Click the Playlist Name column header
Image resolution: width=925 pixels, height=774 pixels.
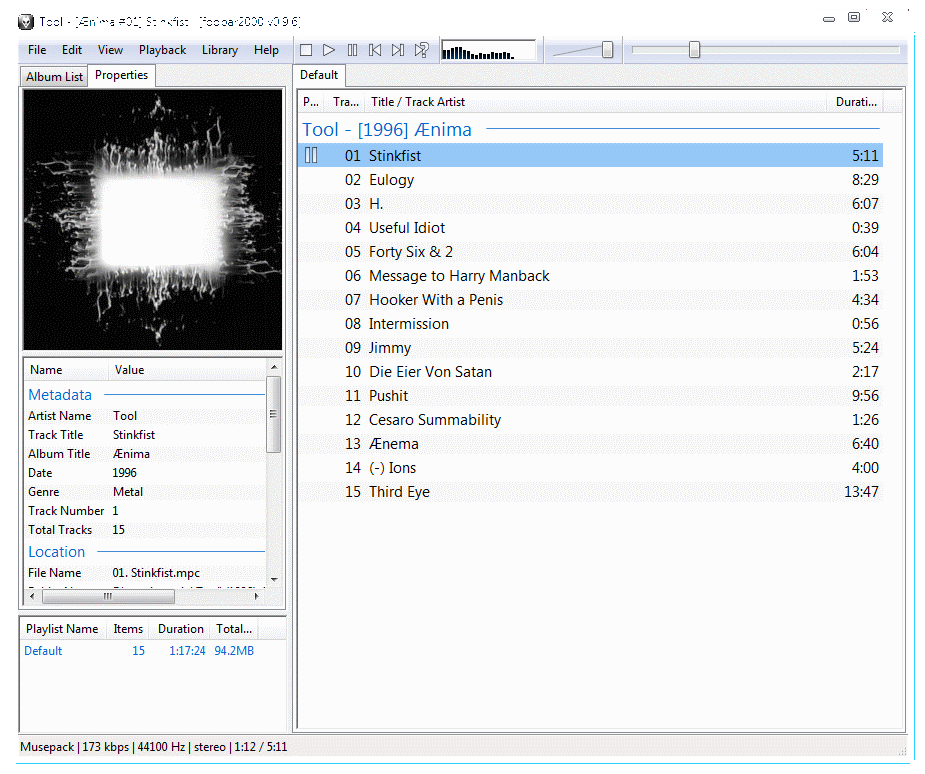pos(63,629)
